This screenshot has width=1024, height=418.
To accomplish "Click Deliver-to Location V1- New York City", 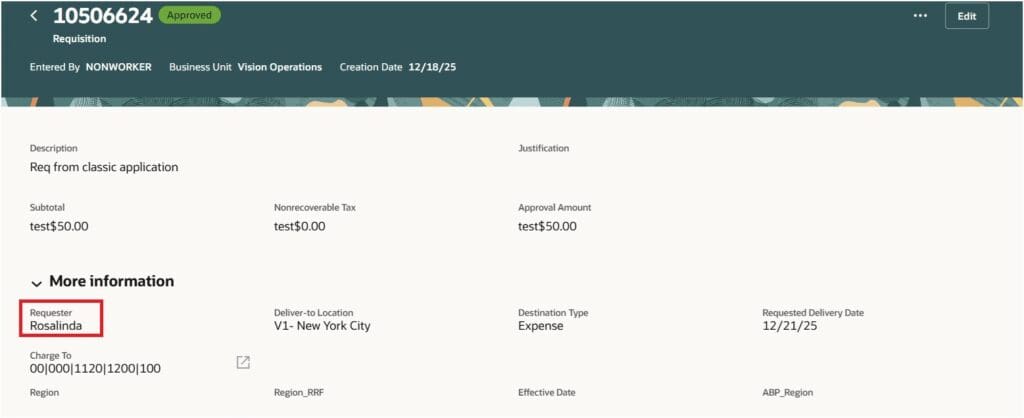I will (x=322, y=326).
